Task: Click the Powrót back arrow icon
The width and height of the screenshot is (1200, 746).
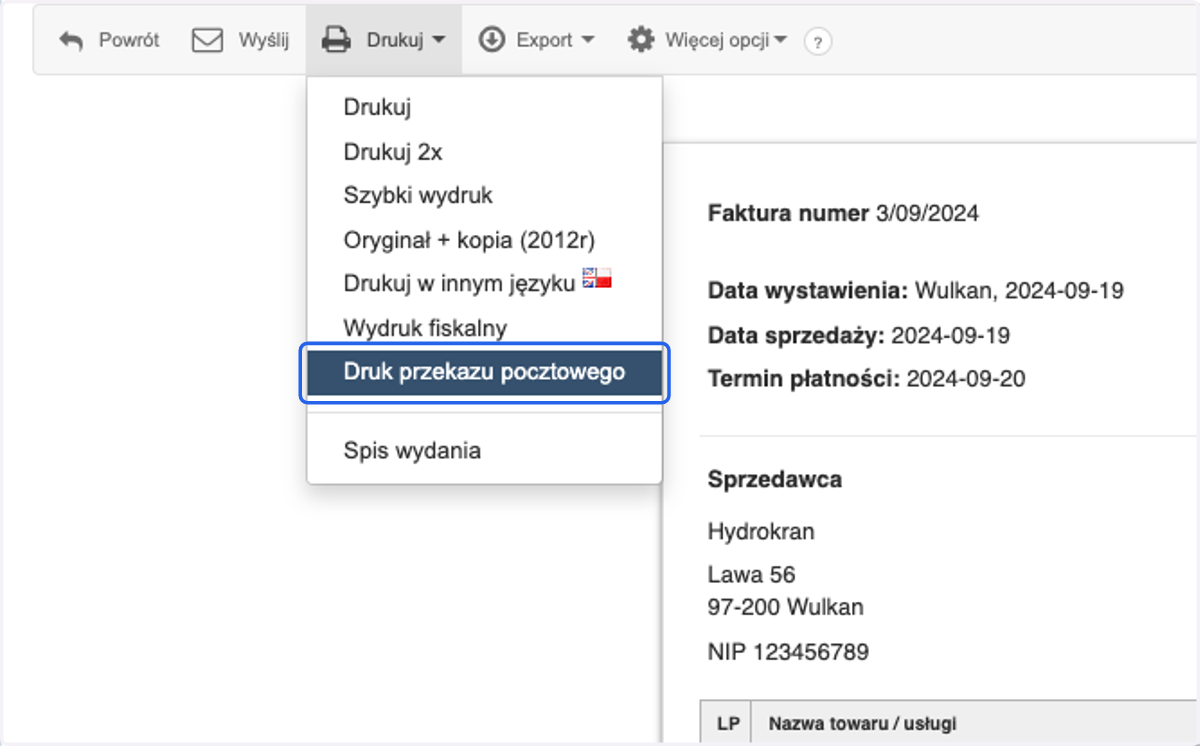Action: click(x=71, y=41)
